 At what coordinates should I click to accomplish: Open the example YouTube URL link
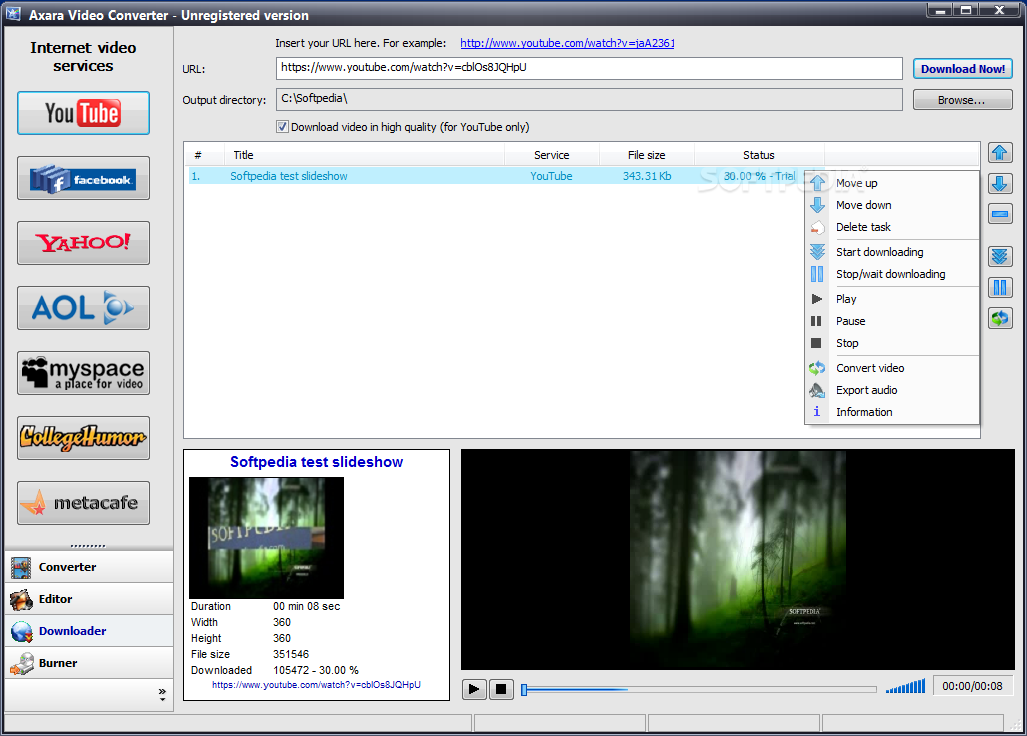tap(567, 43)
